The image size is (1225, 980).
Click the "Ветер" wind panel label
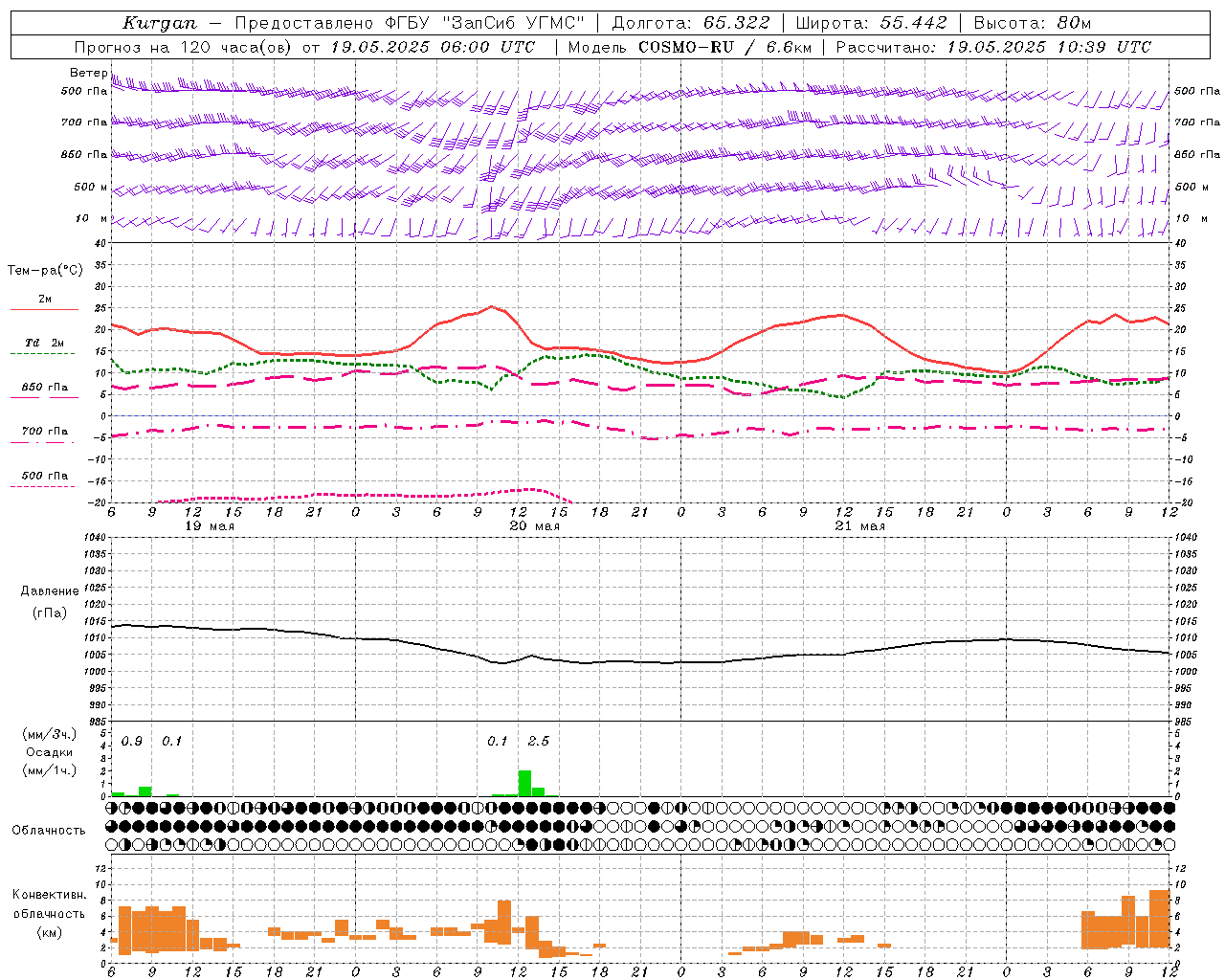coord(88,73)
